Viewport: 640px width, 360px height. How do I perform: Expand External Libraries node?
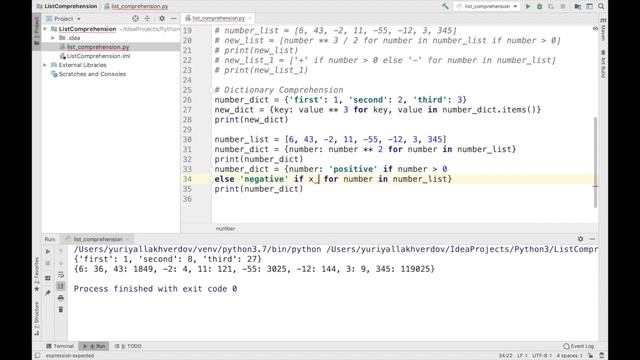(x=45, y=65)
